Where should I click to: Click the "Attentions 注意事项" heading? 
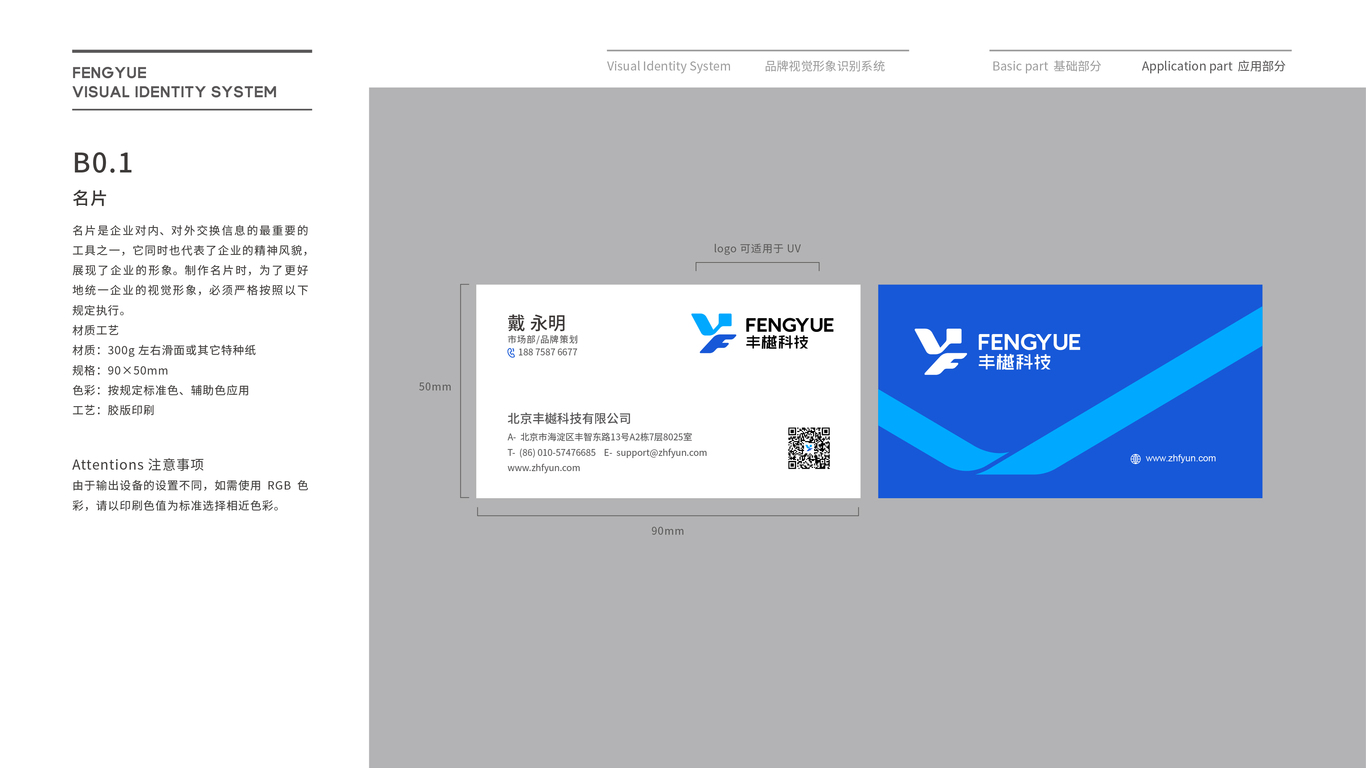(x=138, y=465)
